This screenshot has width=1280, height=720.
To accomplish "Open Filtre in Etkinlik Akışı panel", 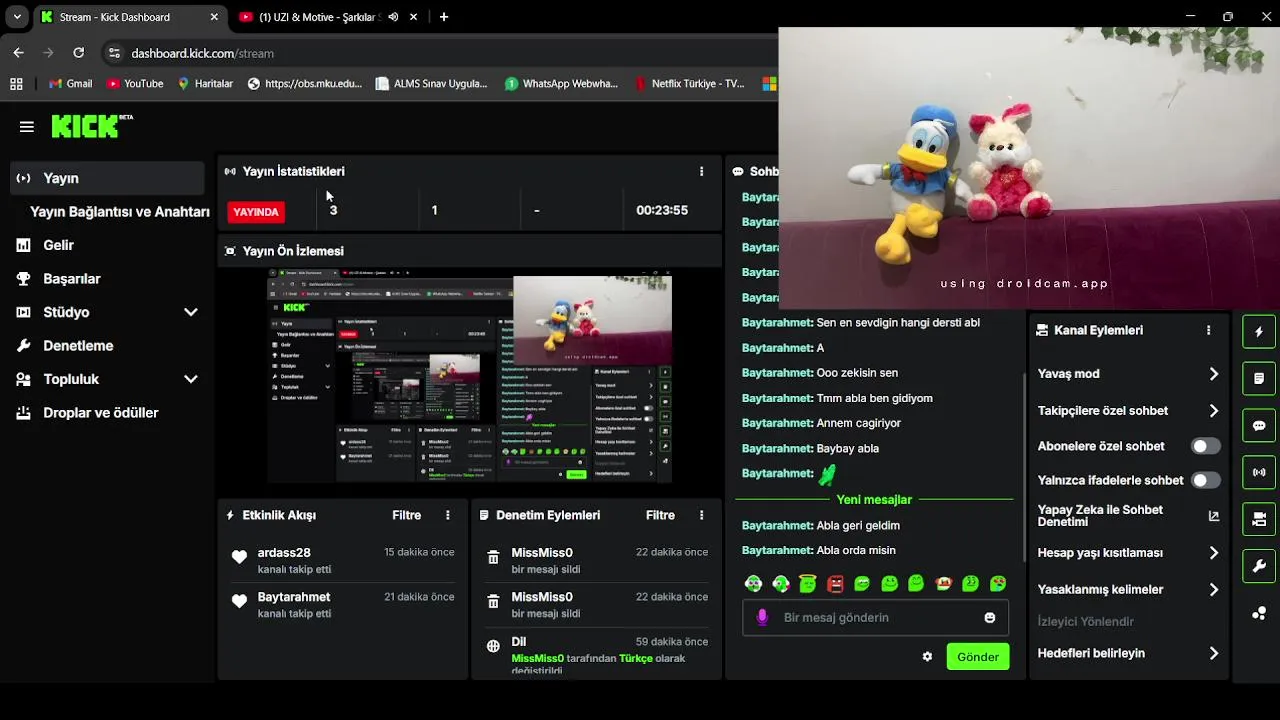I will click(406, 515).
